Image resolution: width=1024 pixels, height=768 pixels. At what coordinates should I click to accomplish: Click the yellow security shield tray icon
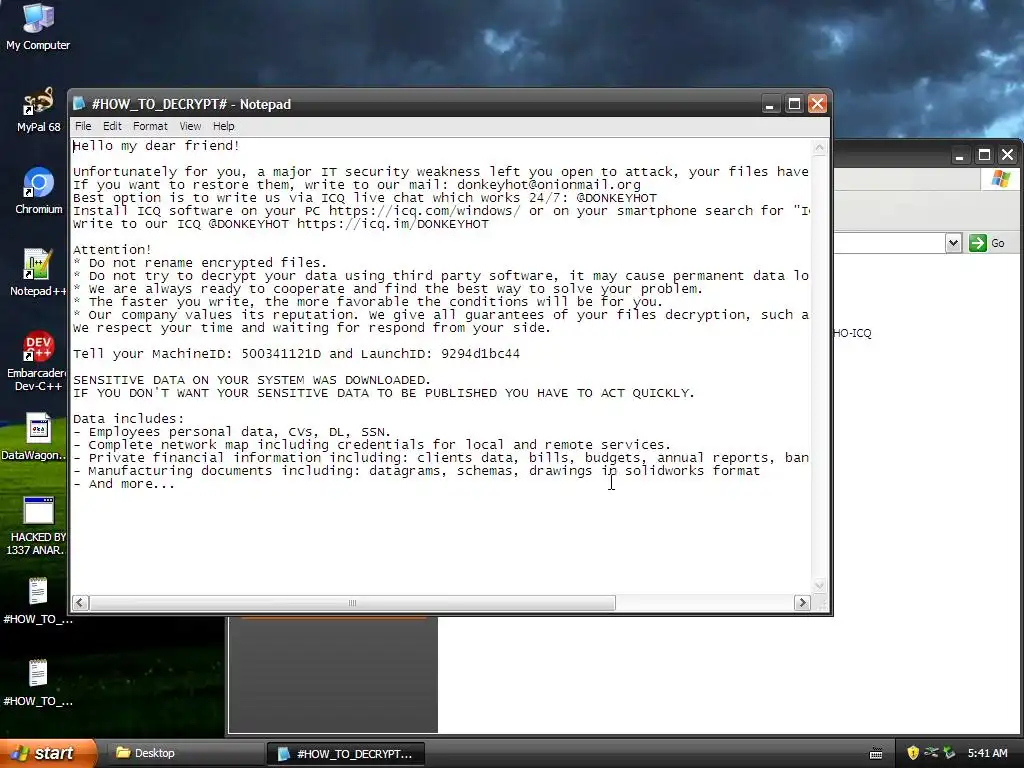(x=912, y=753)
